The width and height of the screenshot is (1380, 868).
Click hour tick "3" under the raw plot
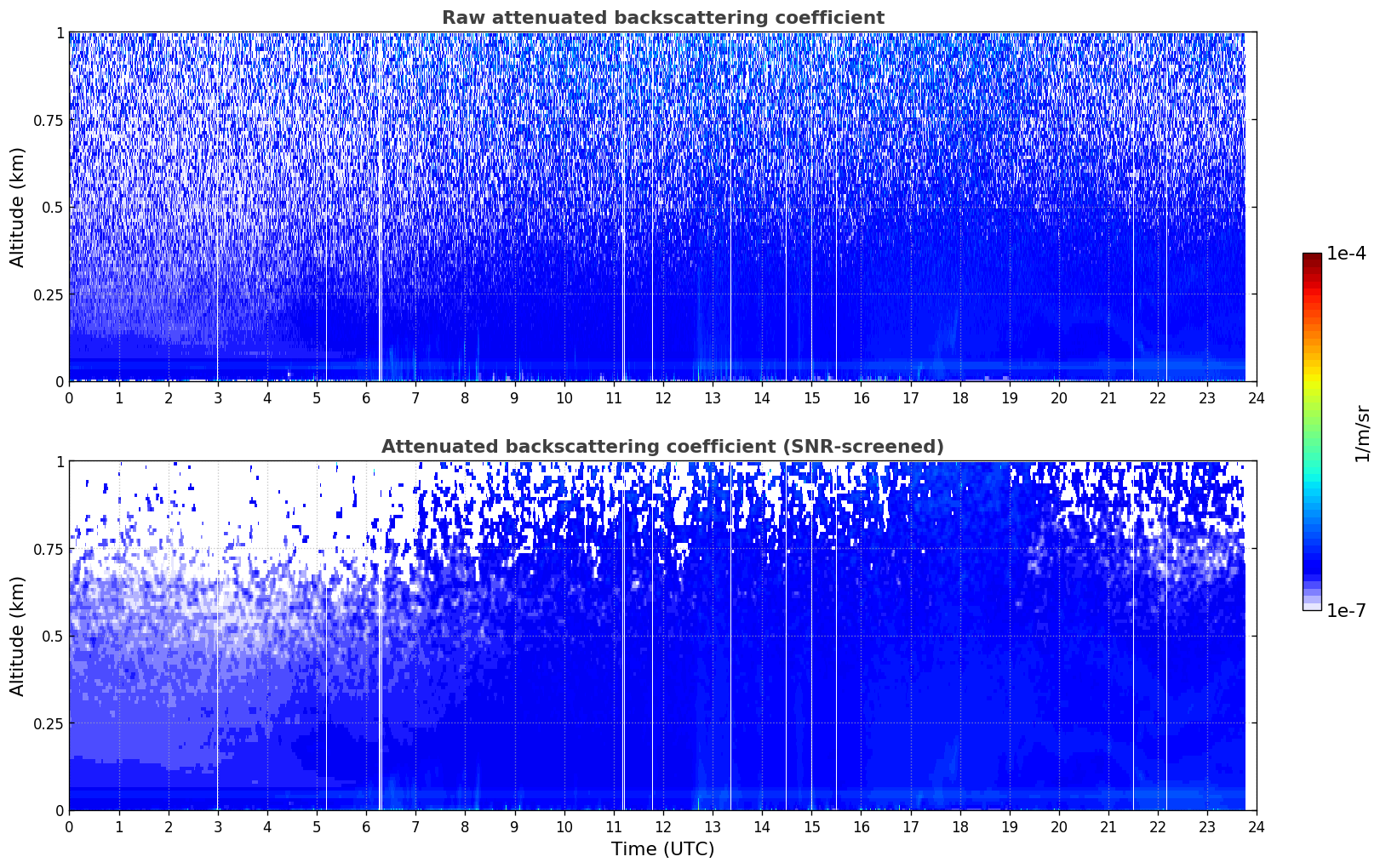(x=218, y=397)
